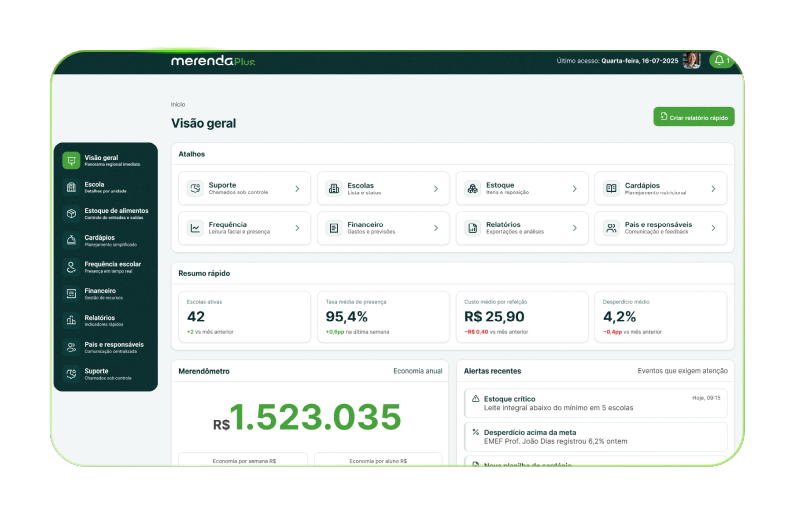Select the Frequência escolar sidebar icon
This screenshot has height=518, width=795.
[71, 267]
